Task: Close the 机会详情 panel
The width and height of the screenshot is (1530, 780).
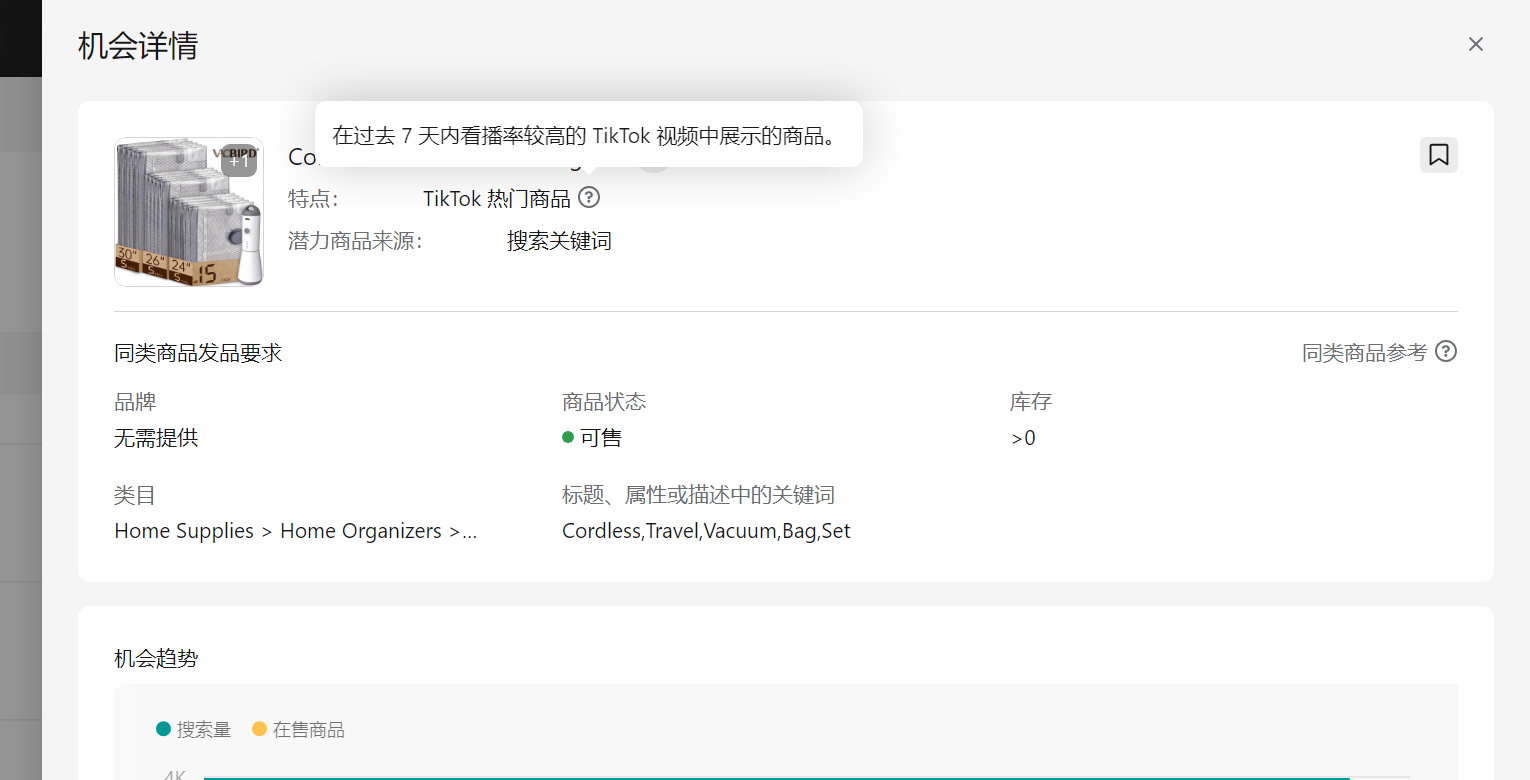Action: (1475, 44)
